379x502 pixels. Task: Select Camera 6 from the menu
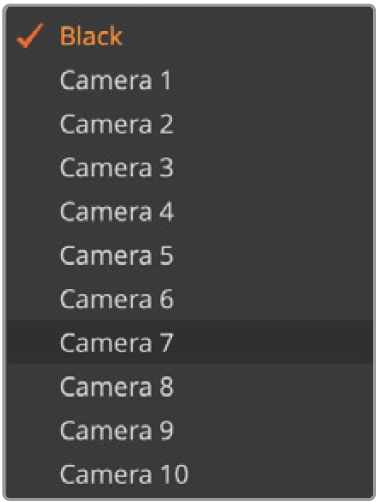tap(189, 299)
